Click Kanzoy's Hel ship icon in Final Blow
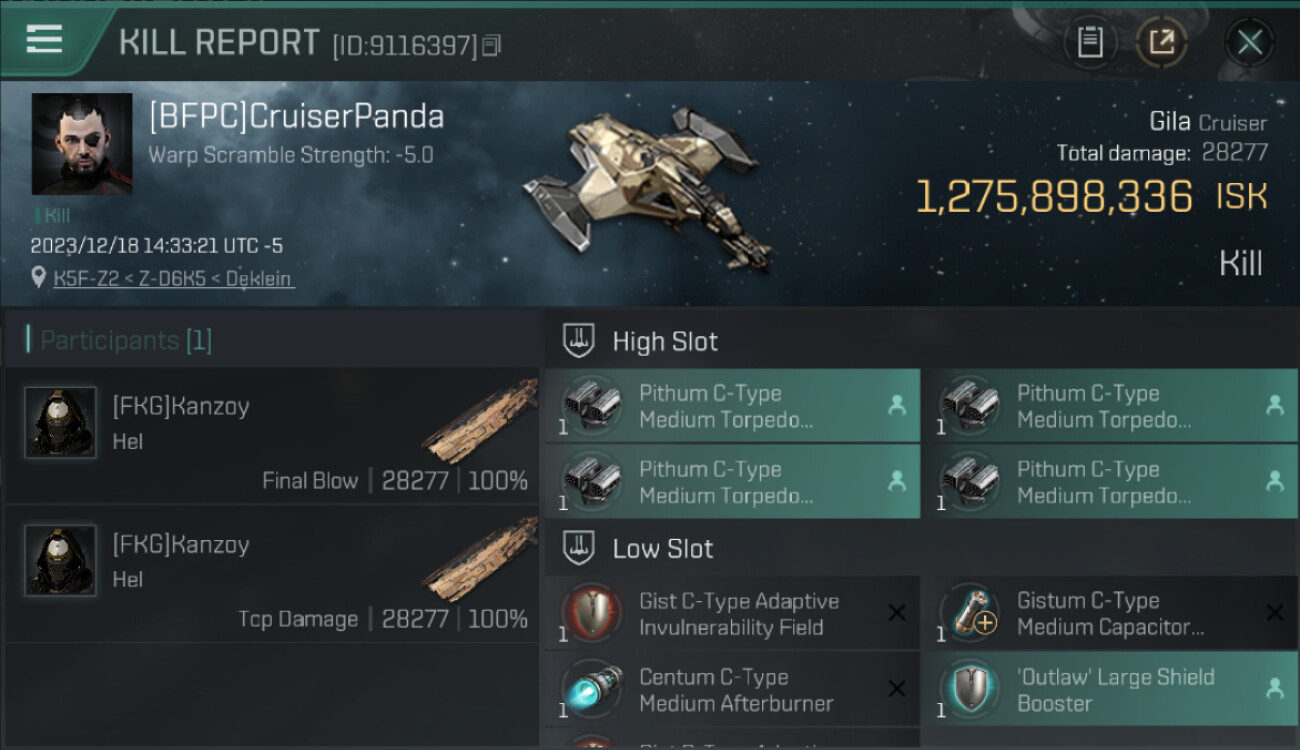1300x750 pixels. pyautogui.click(x=480, y=422)
